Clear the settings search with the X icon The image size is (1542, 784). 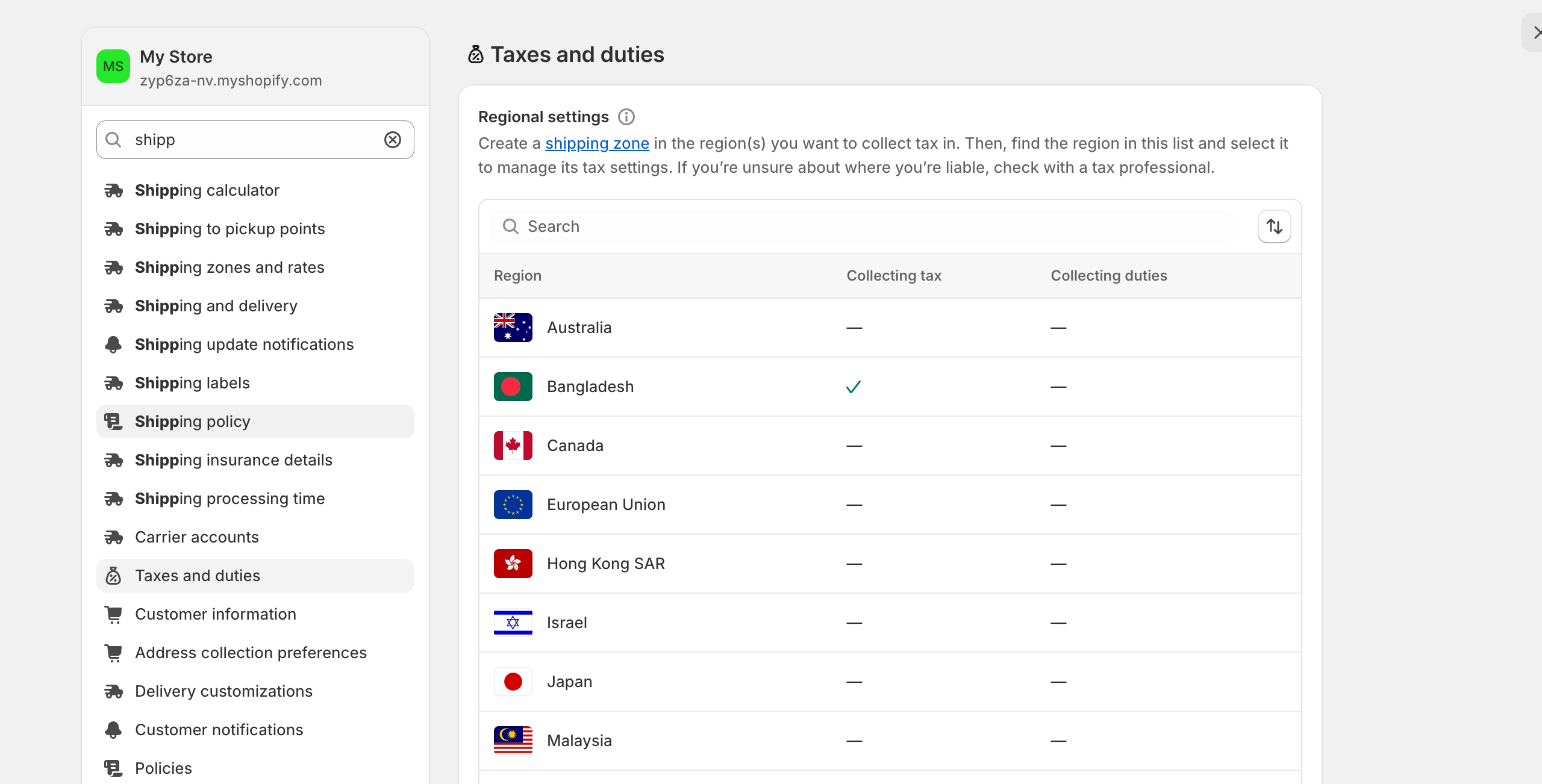(393, 140)
